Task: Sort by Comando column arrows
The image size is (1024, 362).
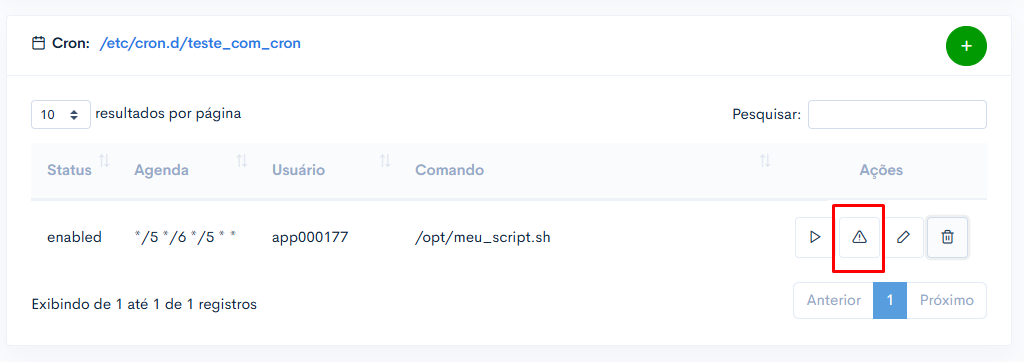Action: click(765, 161)
